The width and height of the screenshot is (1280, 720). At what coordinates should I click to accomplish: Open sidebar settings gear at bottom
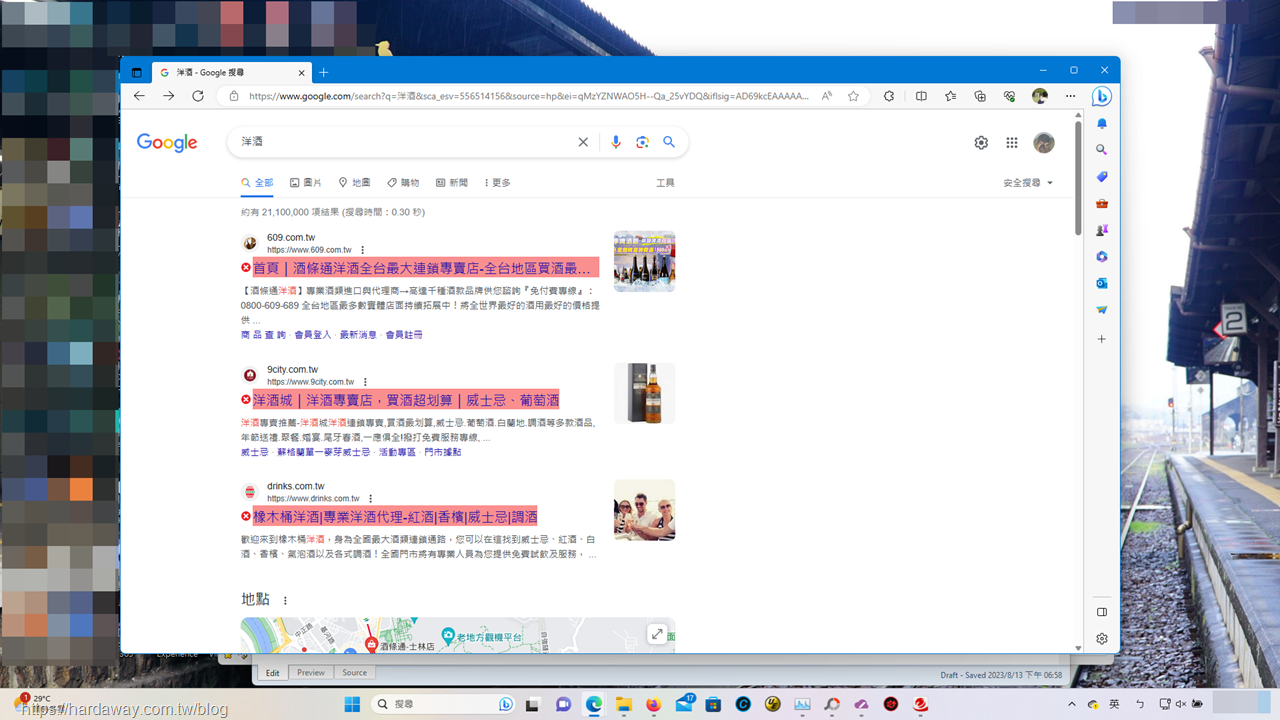tap(1102, 638)
